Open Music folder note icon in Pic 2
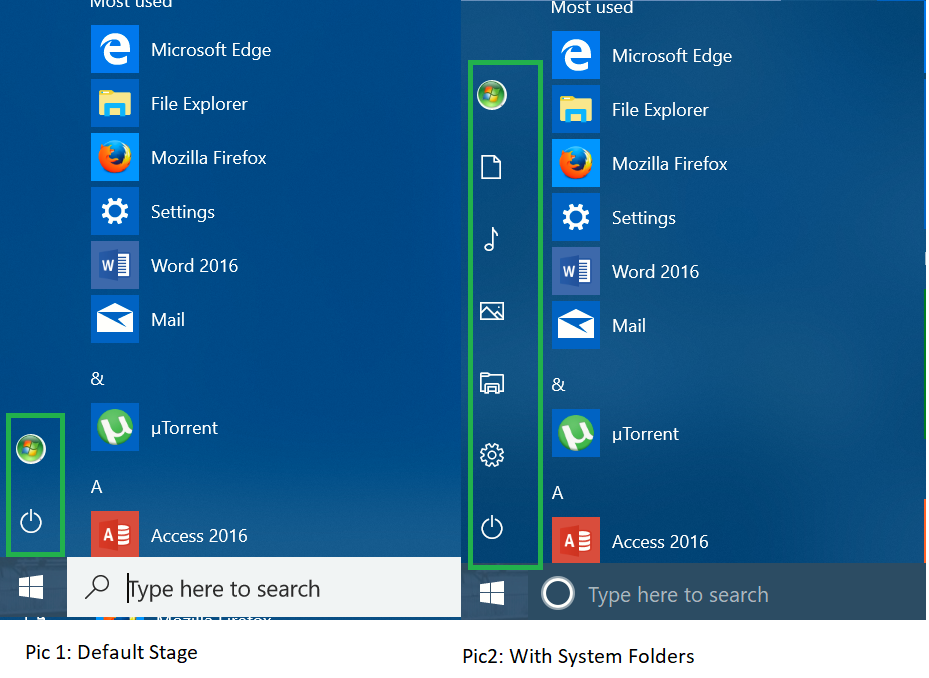This screenshot has width=929, height=678. point(491,239)
